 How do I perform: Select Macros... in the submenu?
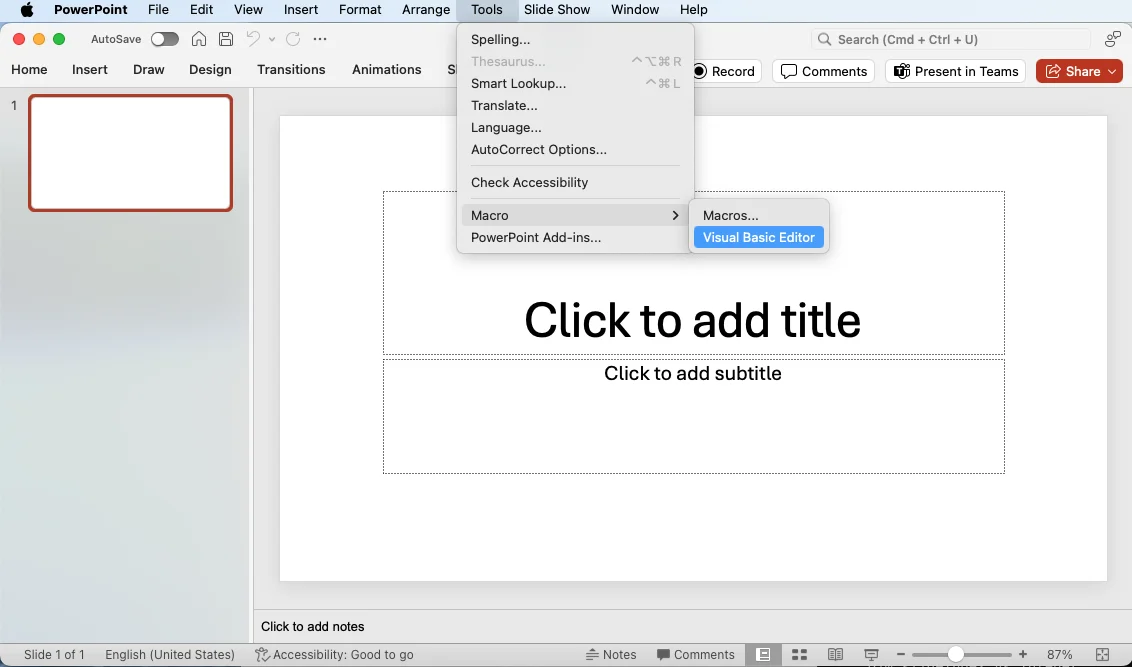click(x=759, y=215)
